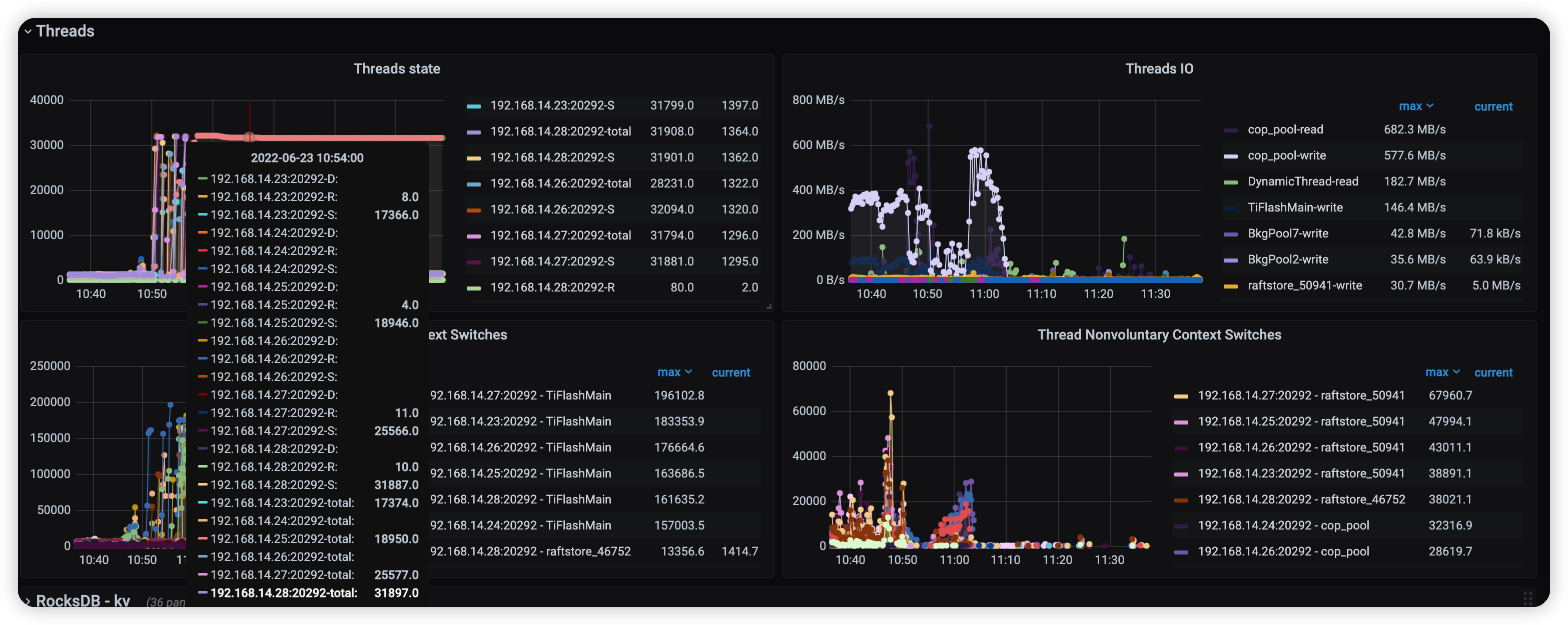The image size is (1568, 625).
Task: Toggle raftstore_50941-write series label
Action: tap(1304, 285)
